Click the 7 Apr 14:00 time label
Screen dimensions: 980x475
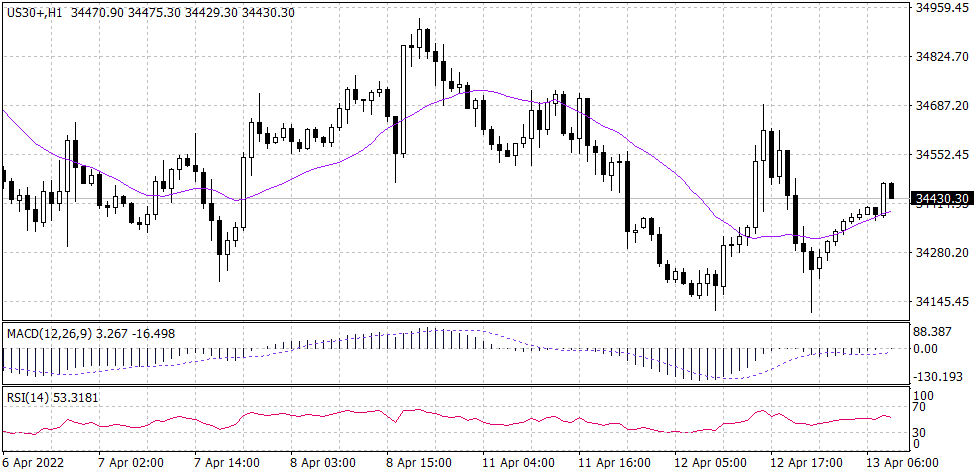coord(228,463)
